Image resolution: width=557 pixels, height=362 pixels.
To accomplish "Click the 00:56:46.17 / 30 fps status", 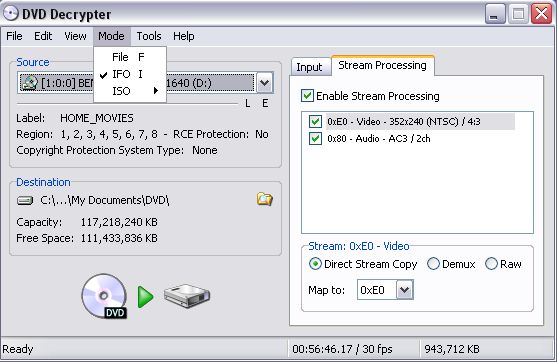I will tap(342, 349).
